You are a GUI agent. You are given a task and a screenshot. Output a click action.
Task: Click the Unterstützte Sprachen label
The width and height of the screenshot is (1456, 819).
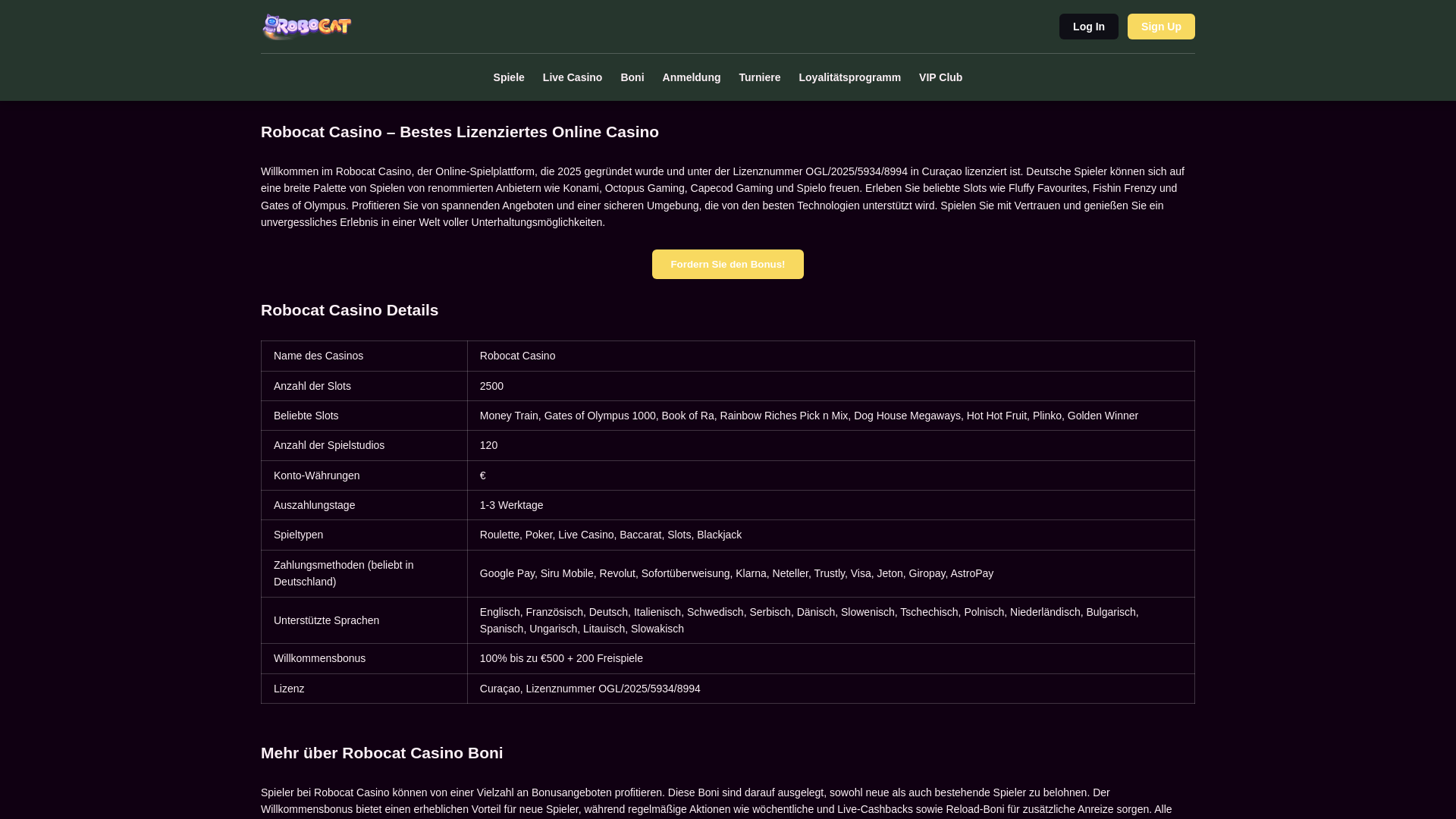[326, 620]
